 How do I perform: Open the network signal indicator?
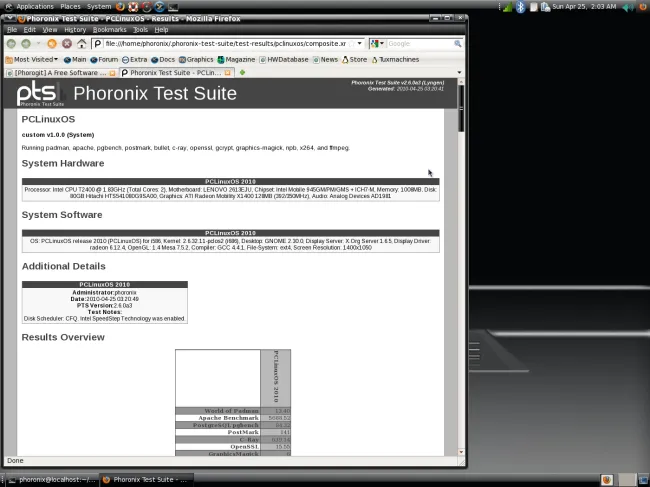pyautogui.click(x=507, y=7)
